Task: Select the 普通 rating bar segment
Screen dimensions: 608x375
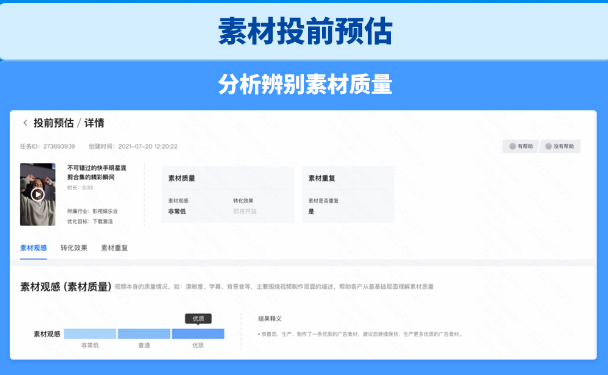Action: [x=144, y=334]
